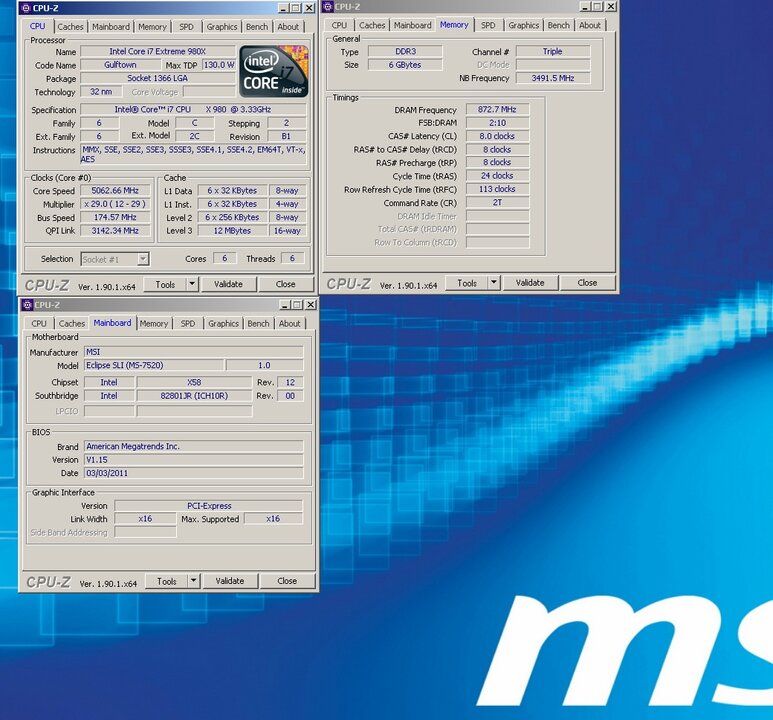
Task: Open SPD tab in the Mainboard window
Action: point(188,324)
